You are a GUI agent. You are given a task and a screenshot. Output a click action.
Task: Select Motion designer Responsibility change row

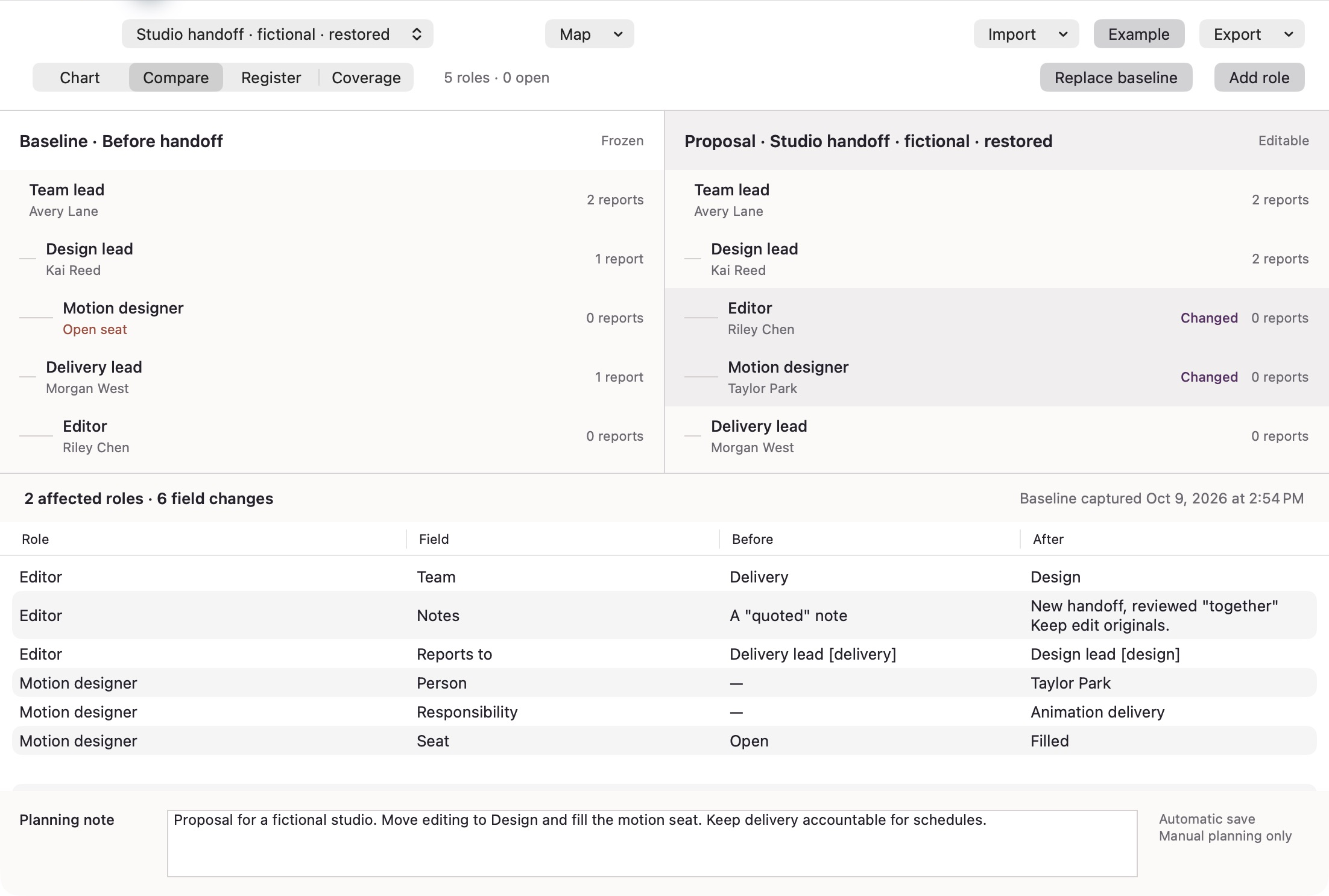click(x=664, y=712)
